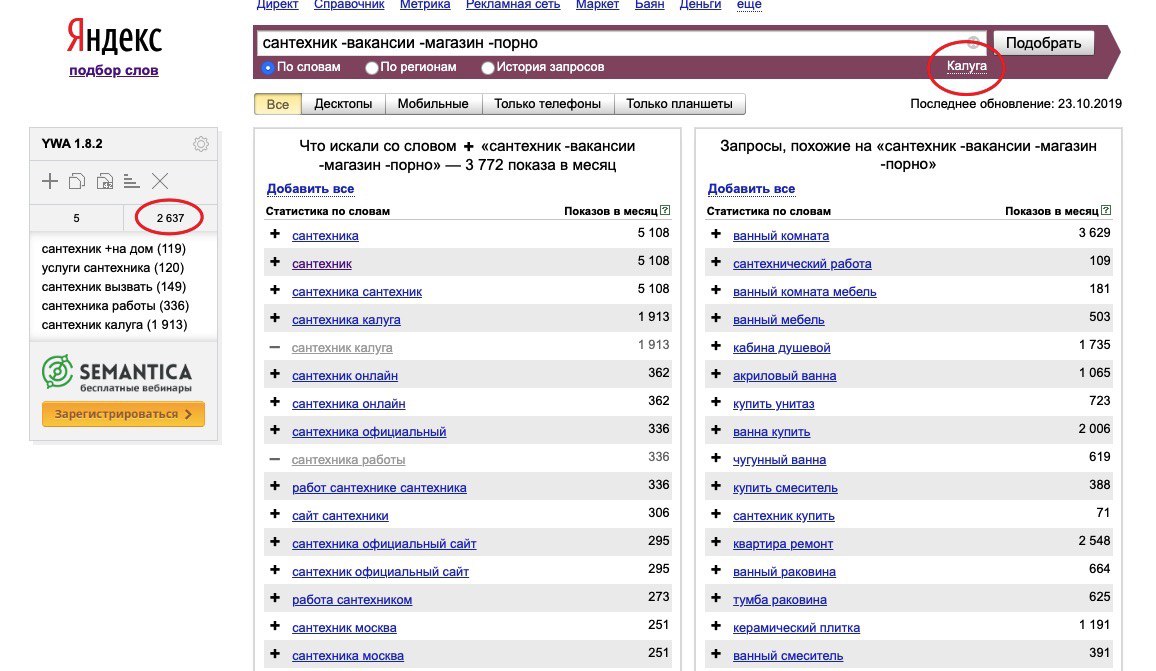Add «сантехник москва» via plus icon

pyautogui.click(x=275, y=626)
